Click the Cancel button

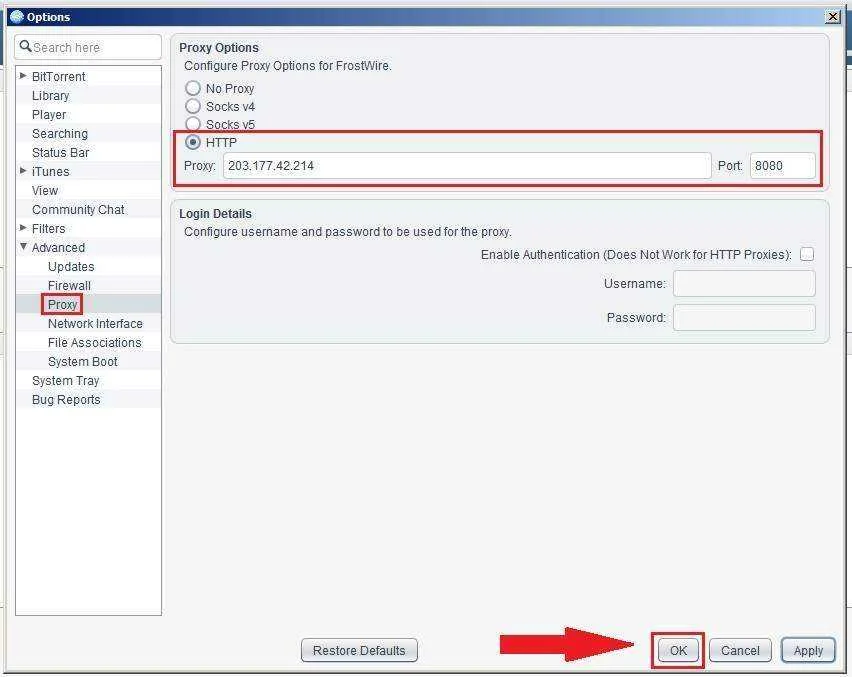click(x=740, y=650)
